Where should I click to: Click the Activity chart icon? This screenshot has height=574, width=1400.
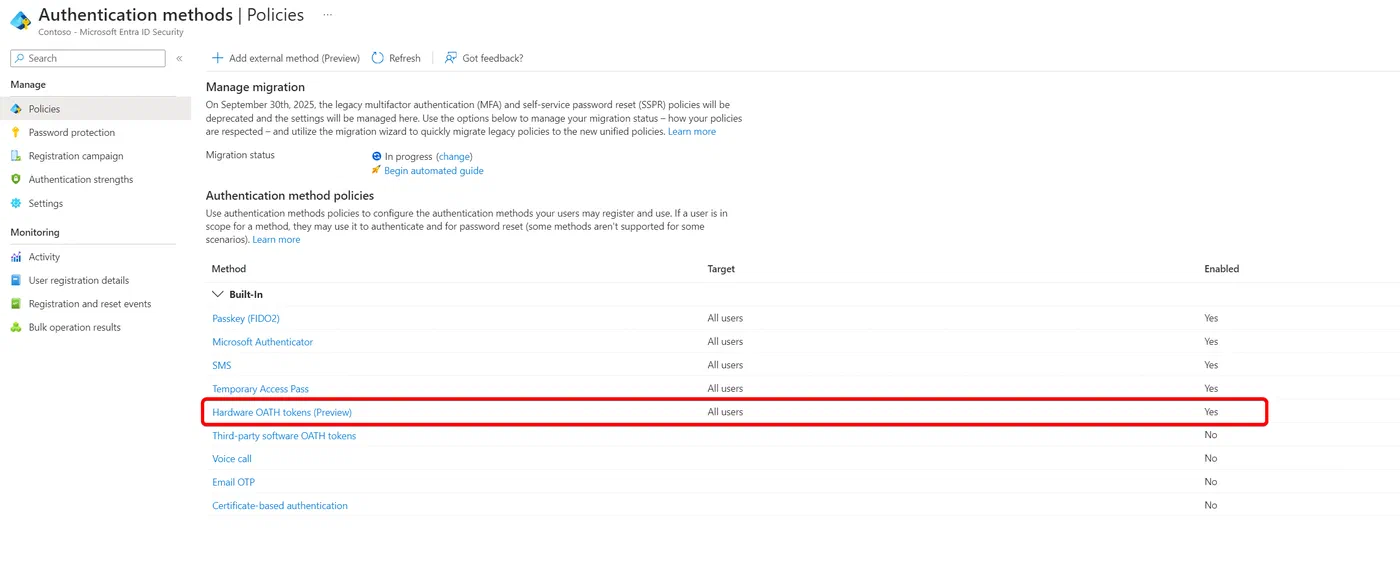pos(16,257)
